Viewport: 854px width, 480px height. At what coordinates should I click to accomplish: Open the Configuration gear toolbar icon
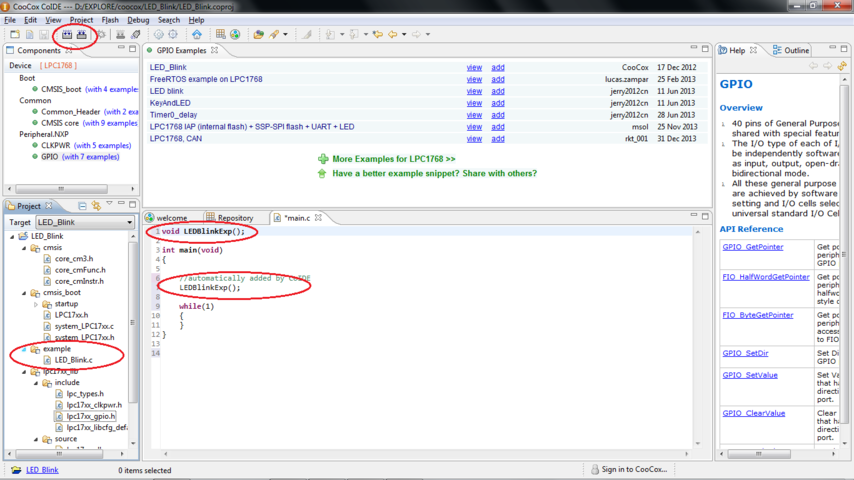(x=101, y=34)
